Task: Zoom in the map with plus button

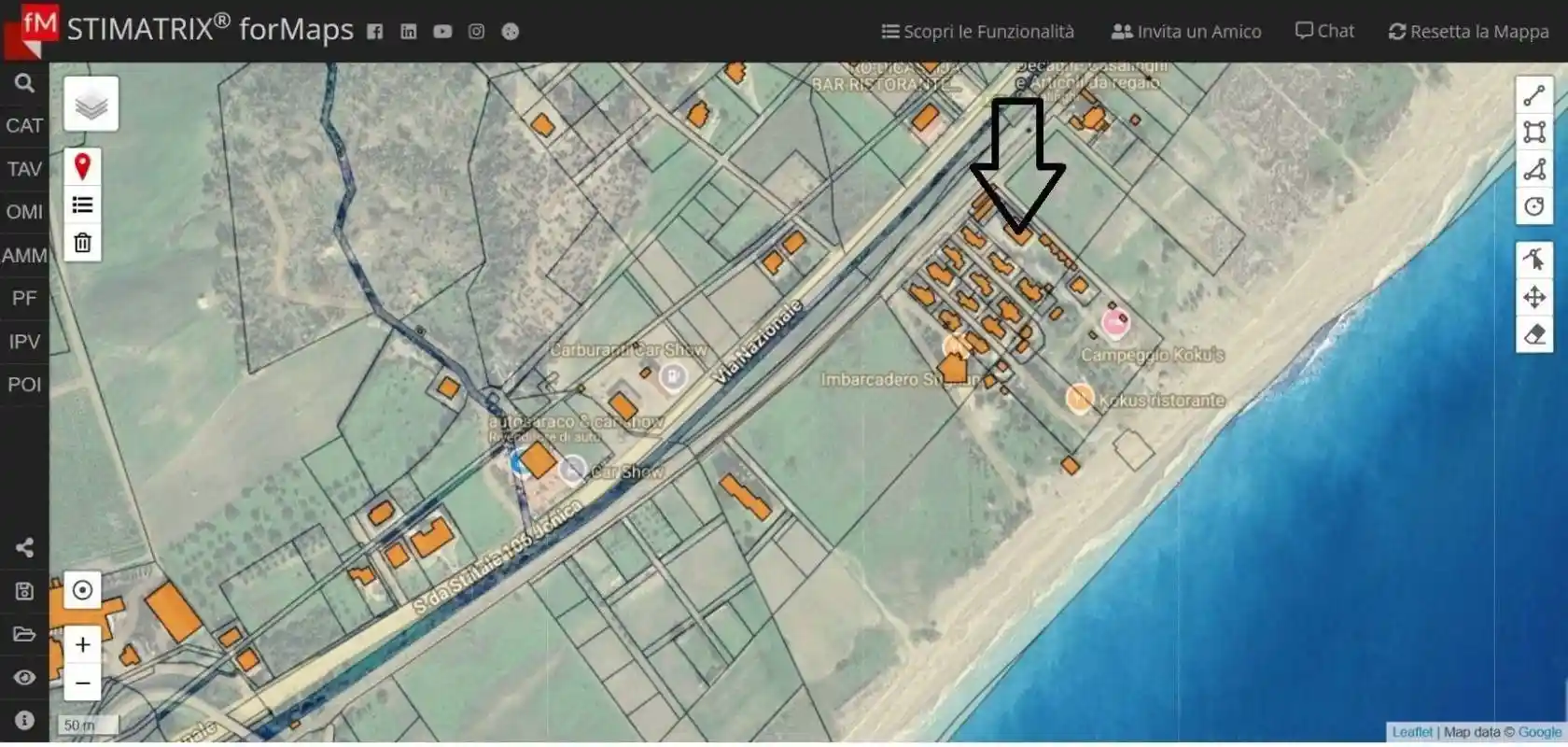Action: (82, 644)
